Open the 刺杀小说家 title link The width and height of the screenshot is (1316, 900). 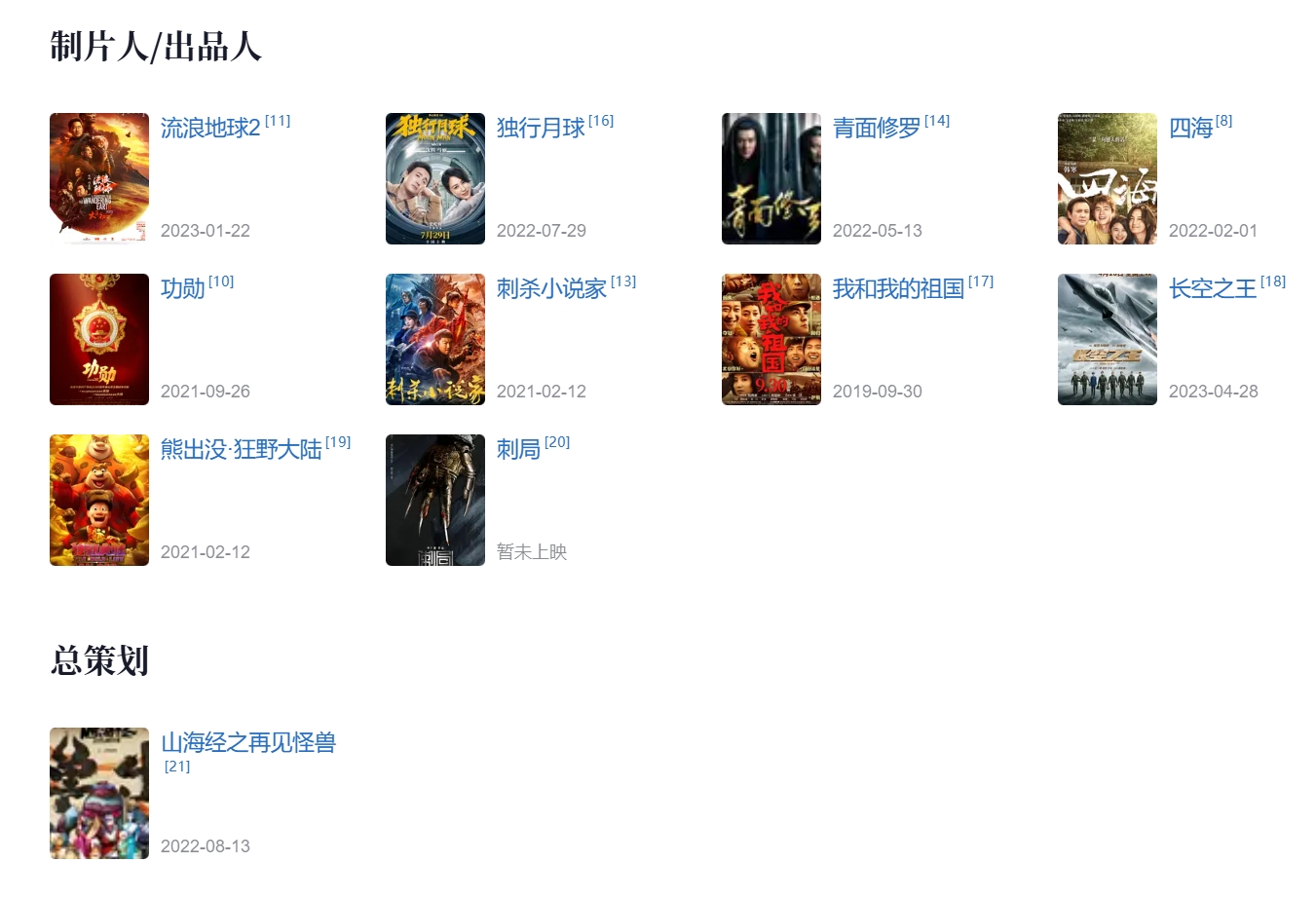coord(551,289)
